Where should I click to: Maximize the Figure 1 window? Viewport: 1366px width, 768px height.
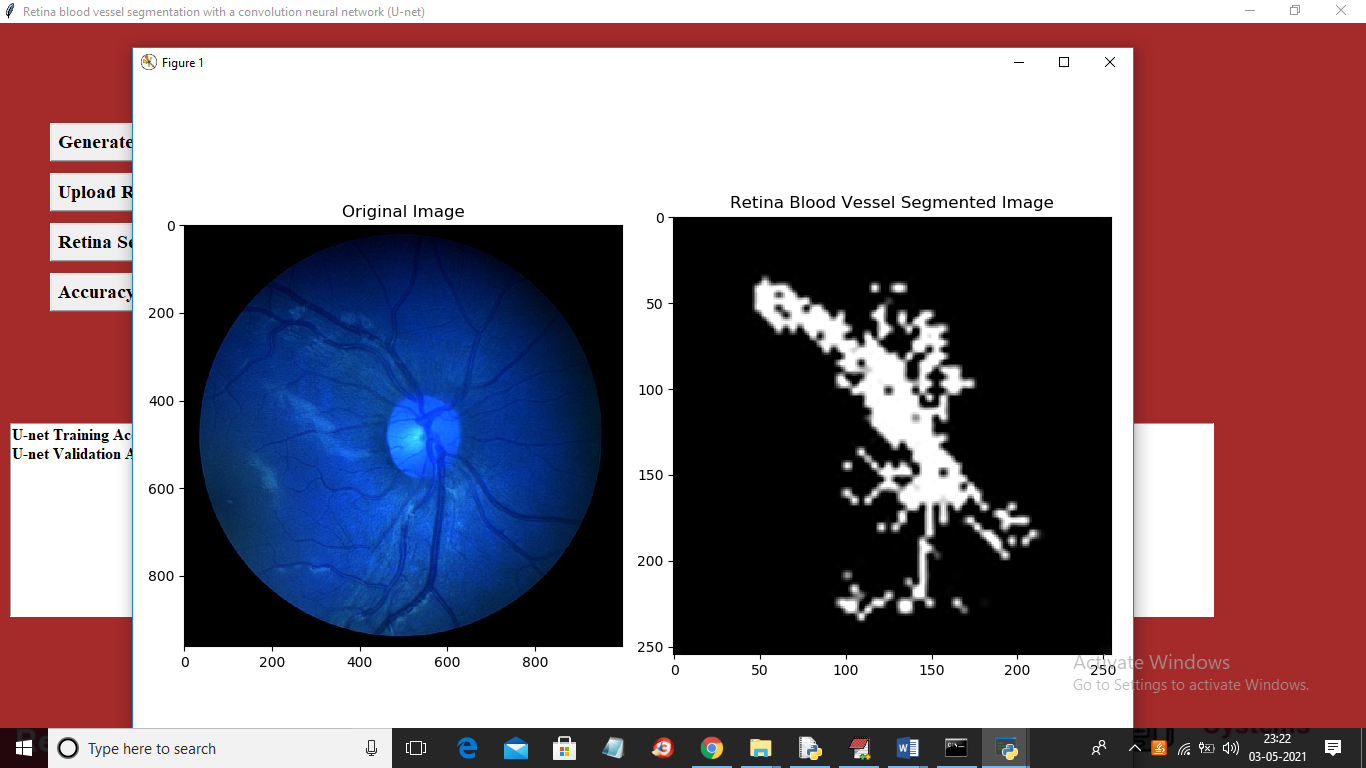[x=1064, y=62]
